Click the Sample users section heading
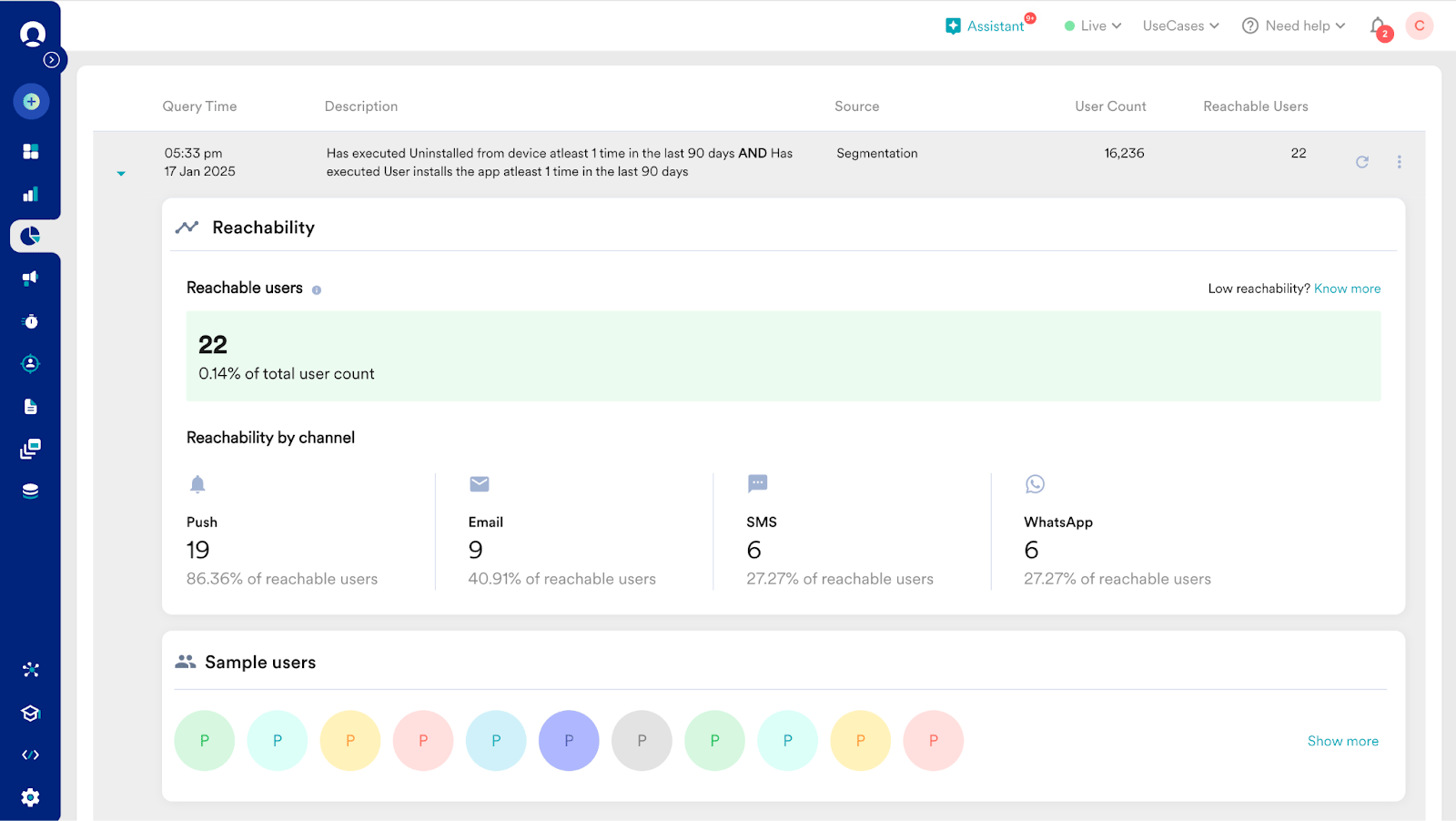 tap(260, 663)
